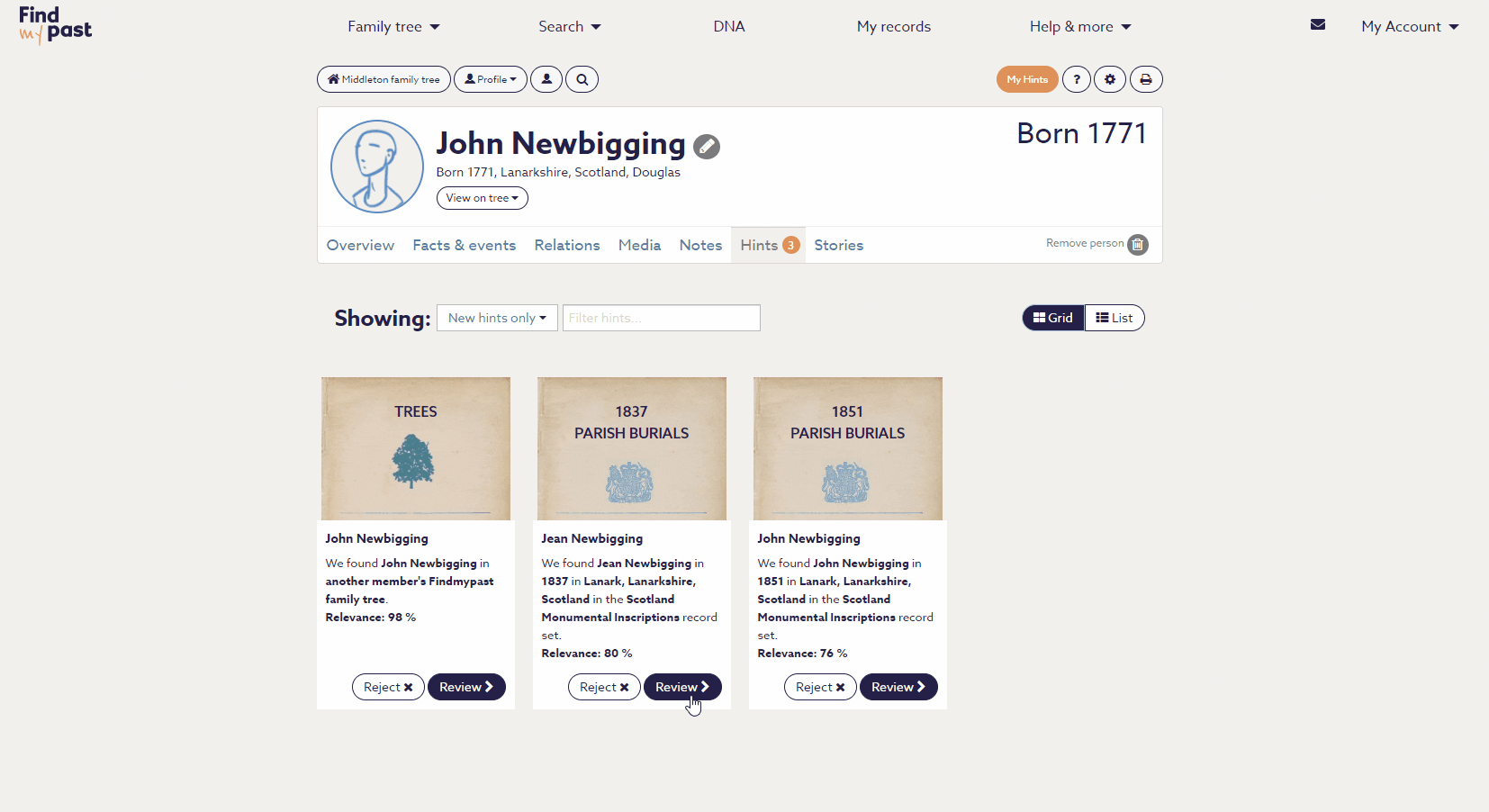
Task: Review the Jean Newbigging 1837 hint
Action: point(682,687)
